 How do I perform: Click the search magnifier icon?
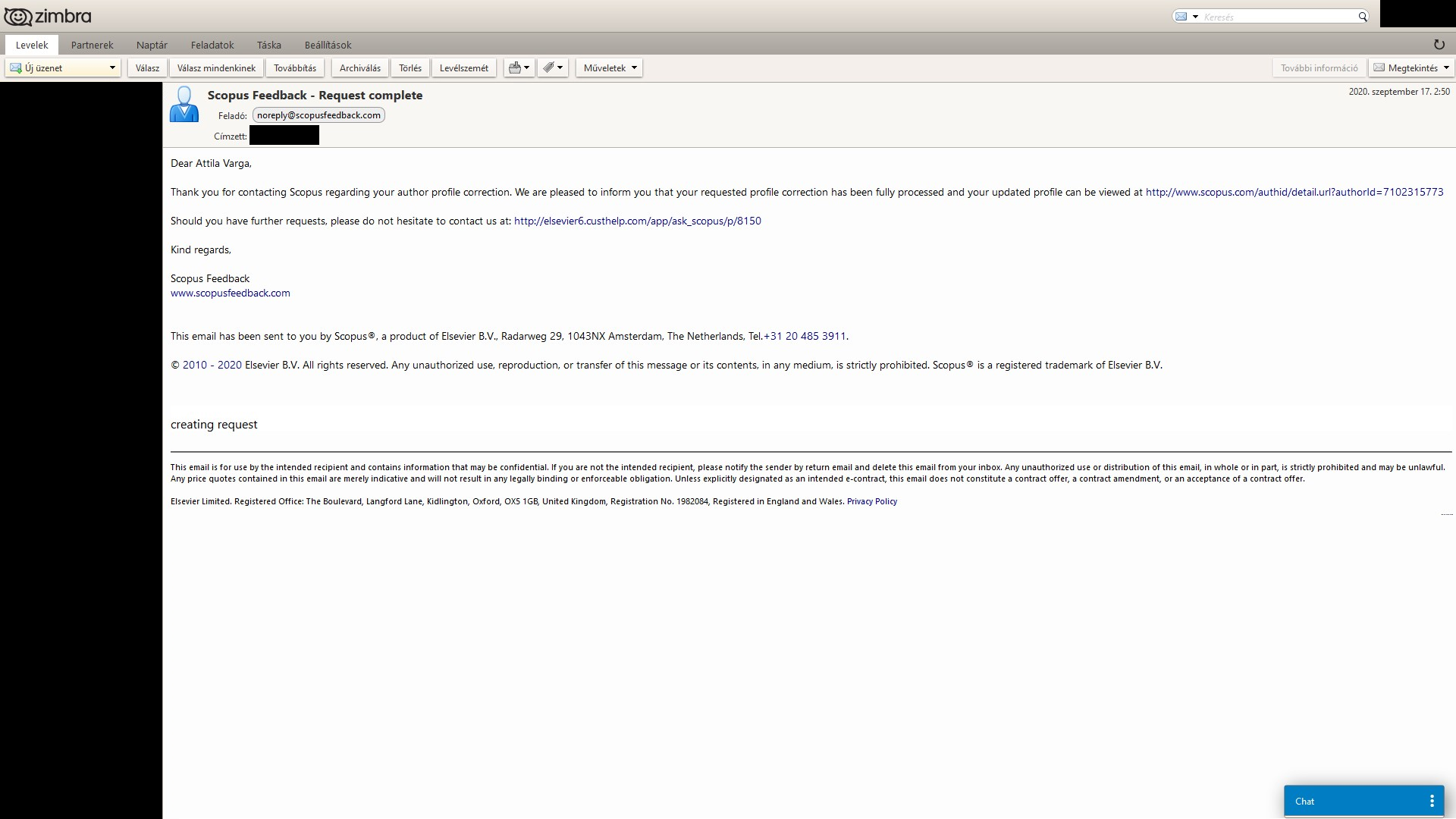click(1362, 17)
